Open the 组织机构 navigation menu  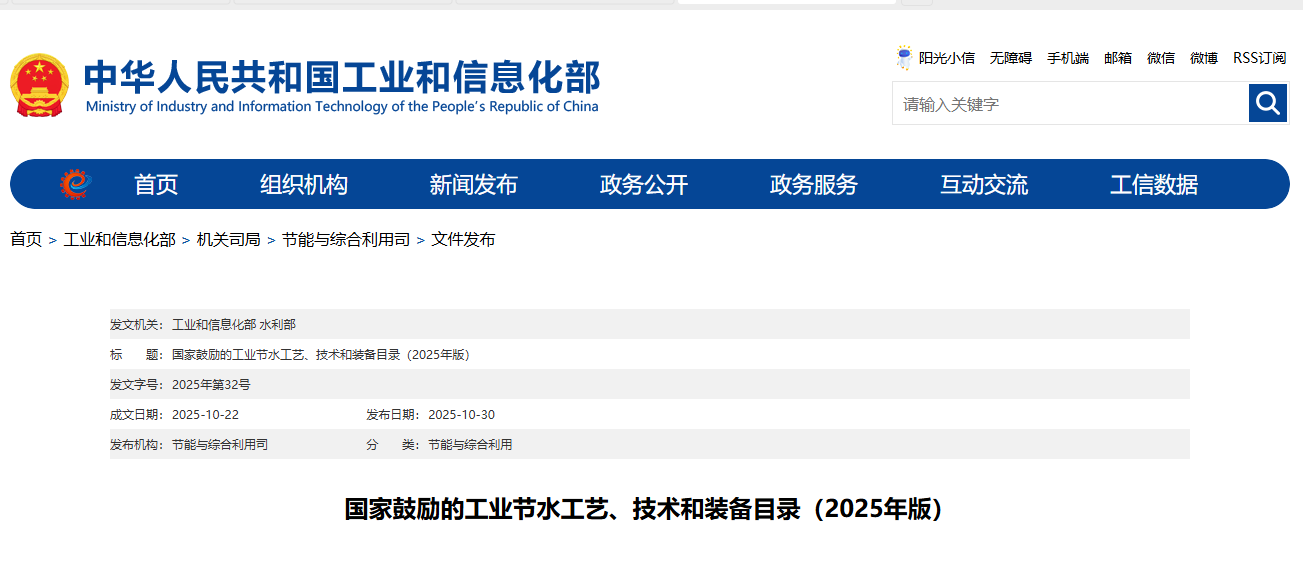[x=304, y=185]
